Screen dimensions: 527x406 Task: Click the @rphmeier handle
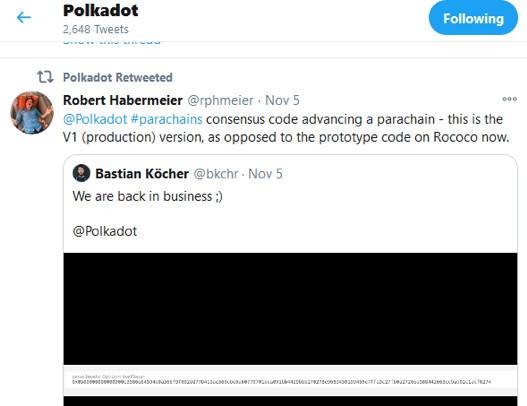point(220,100)
